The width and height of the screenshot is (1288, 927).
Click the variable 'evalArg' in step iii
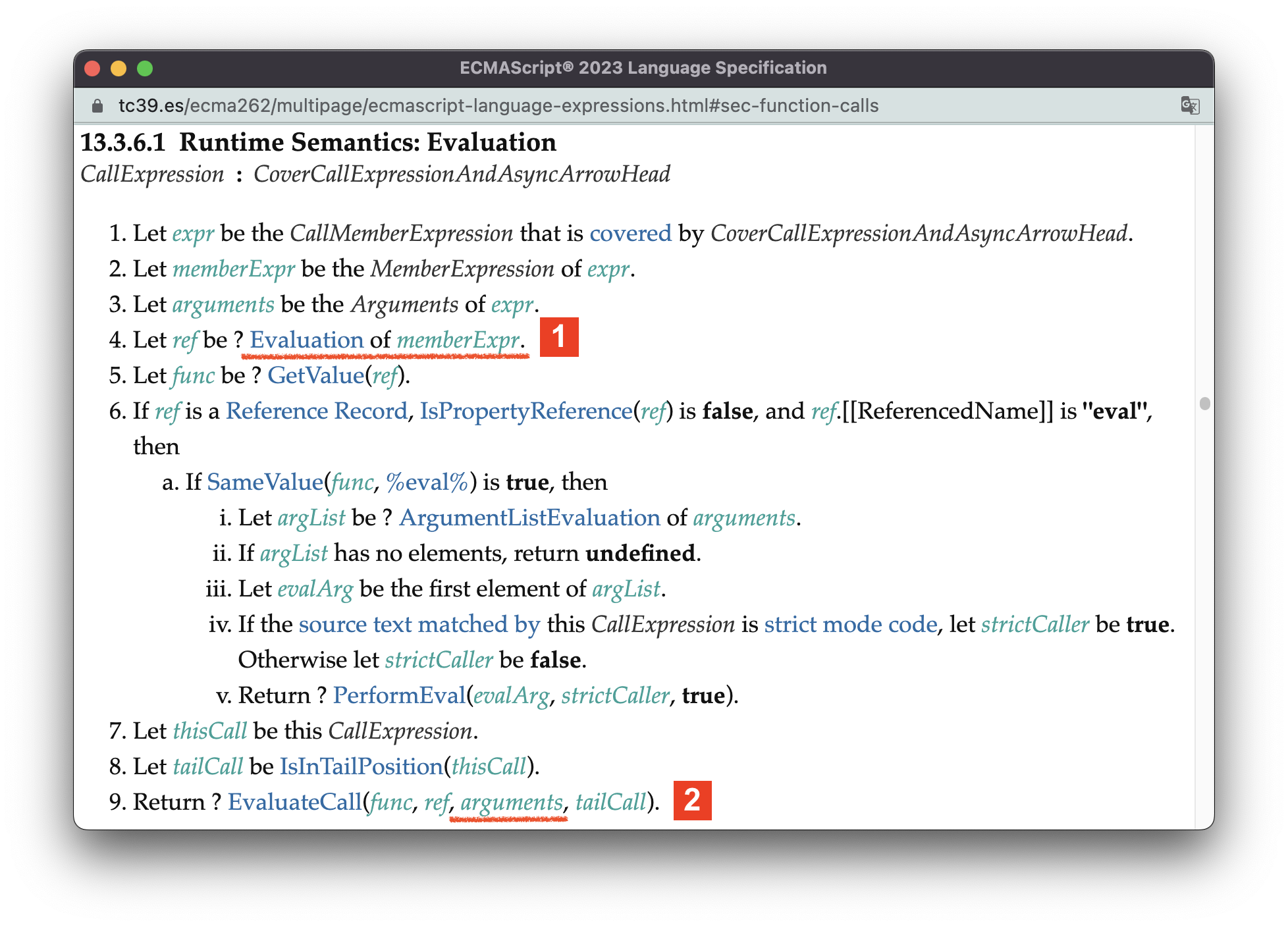pos(315,590)
